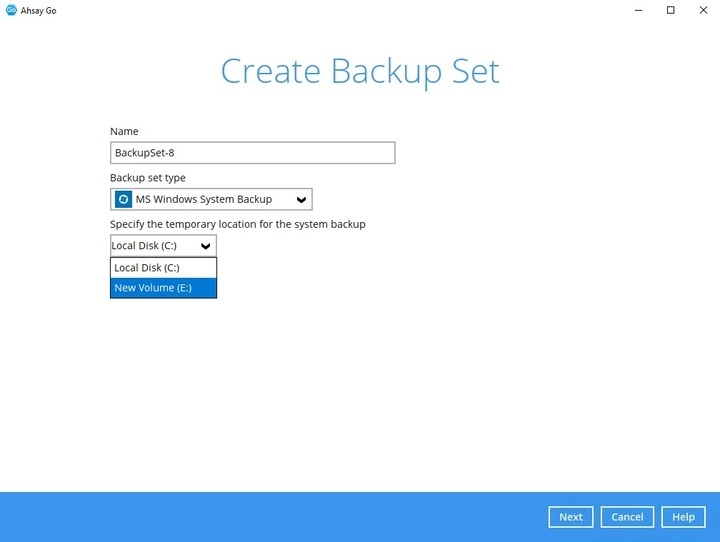Minimize the Ahsay Go window

[x=638, y=10]
